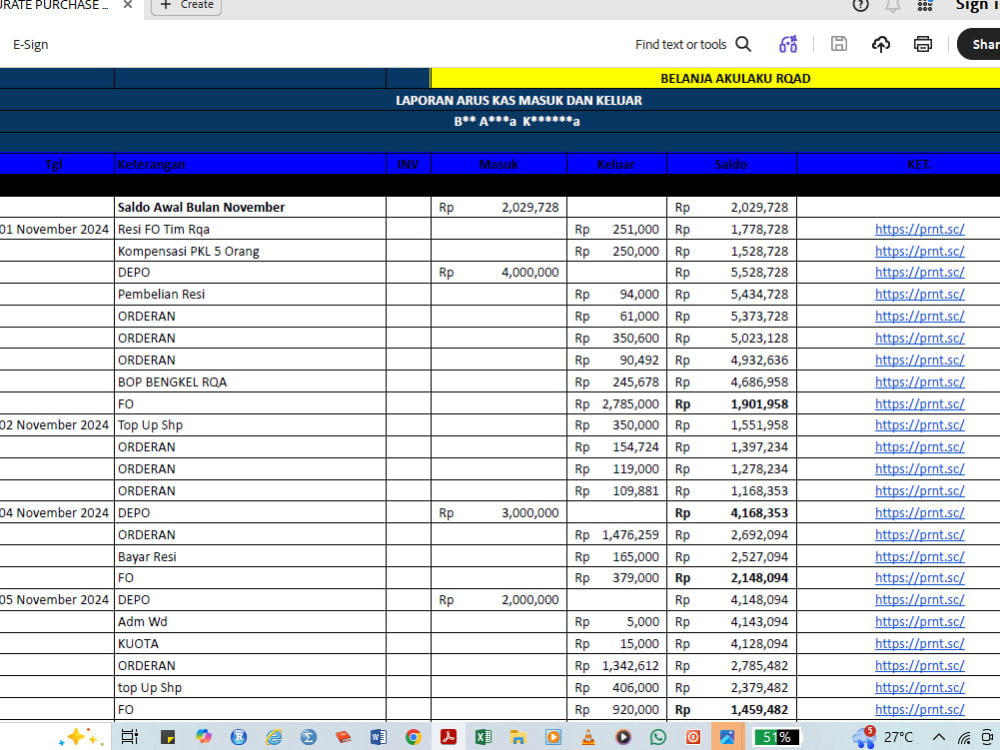
Task: Open Task View in taskbar
Action: pyautogui.click(x=129, y=737)
